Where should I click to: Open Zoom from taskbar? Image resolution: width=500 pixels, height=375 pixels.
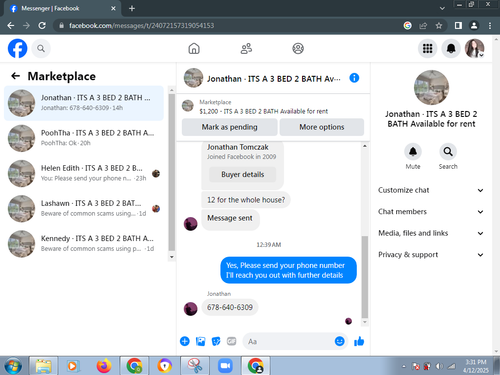coord(225,366)
